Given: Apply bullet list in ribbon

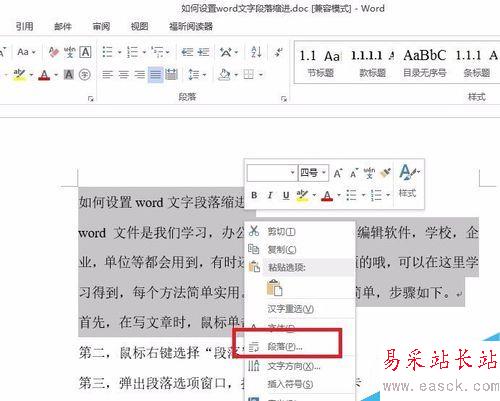Looking at the screenshot, I should click(107, 52).
